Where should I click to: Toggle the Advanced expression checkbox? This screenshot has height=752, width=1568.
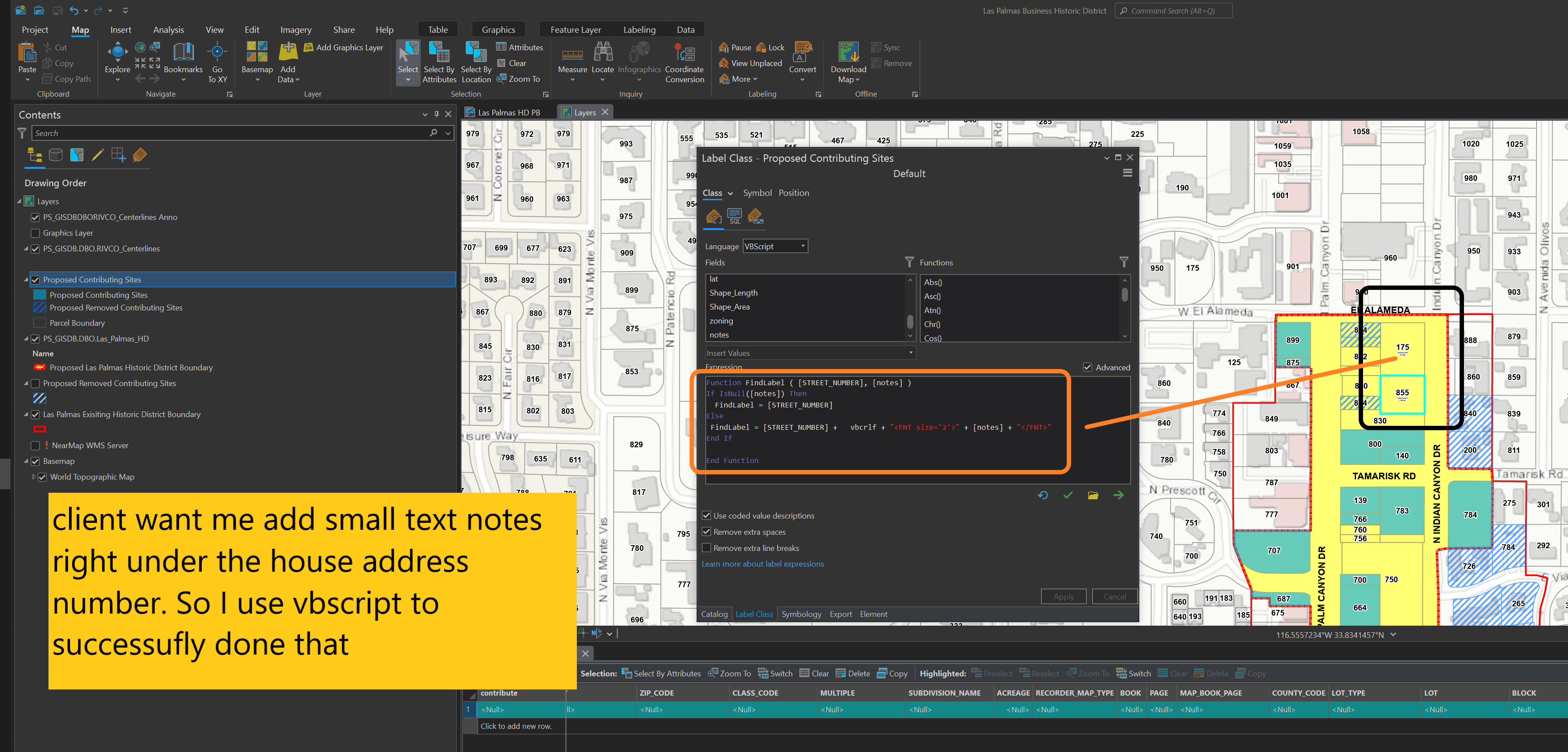coord(1087,367)
